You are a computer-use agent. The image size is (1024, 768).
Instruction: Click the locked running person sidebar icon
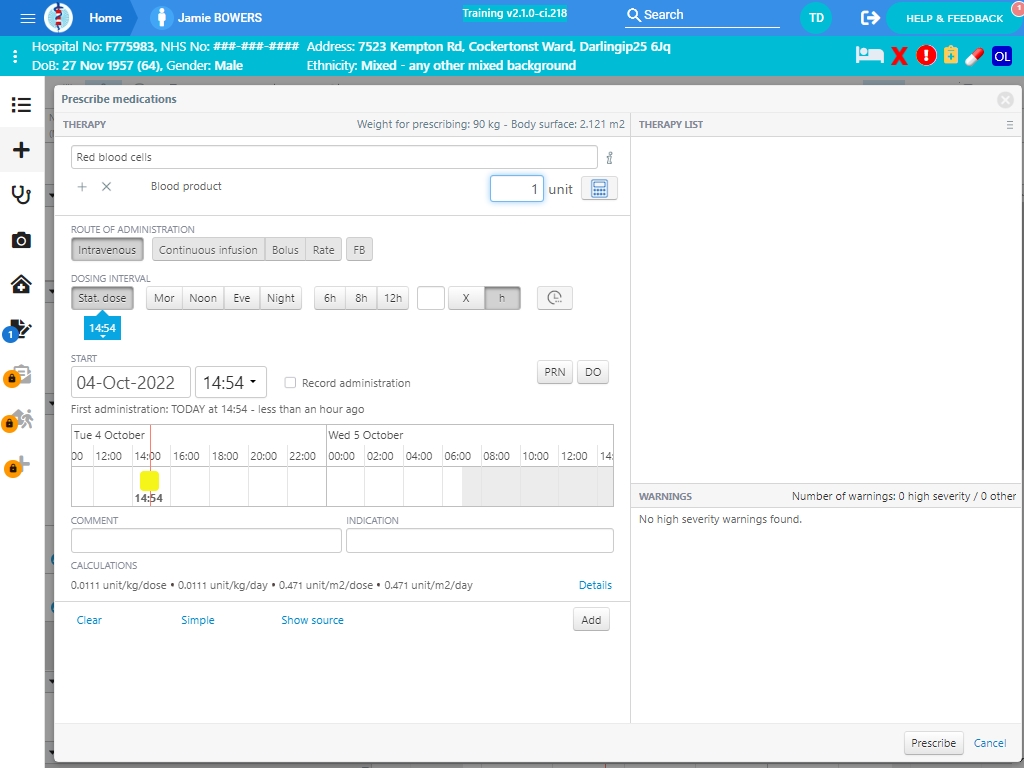tap(18, 421)
